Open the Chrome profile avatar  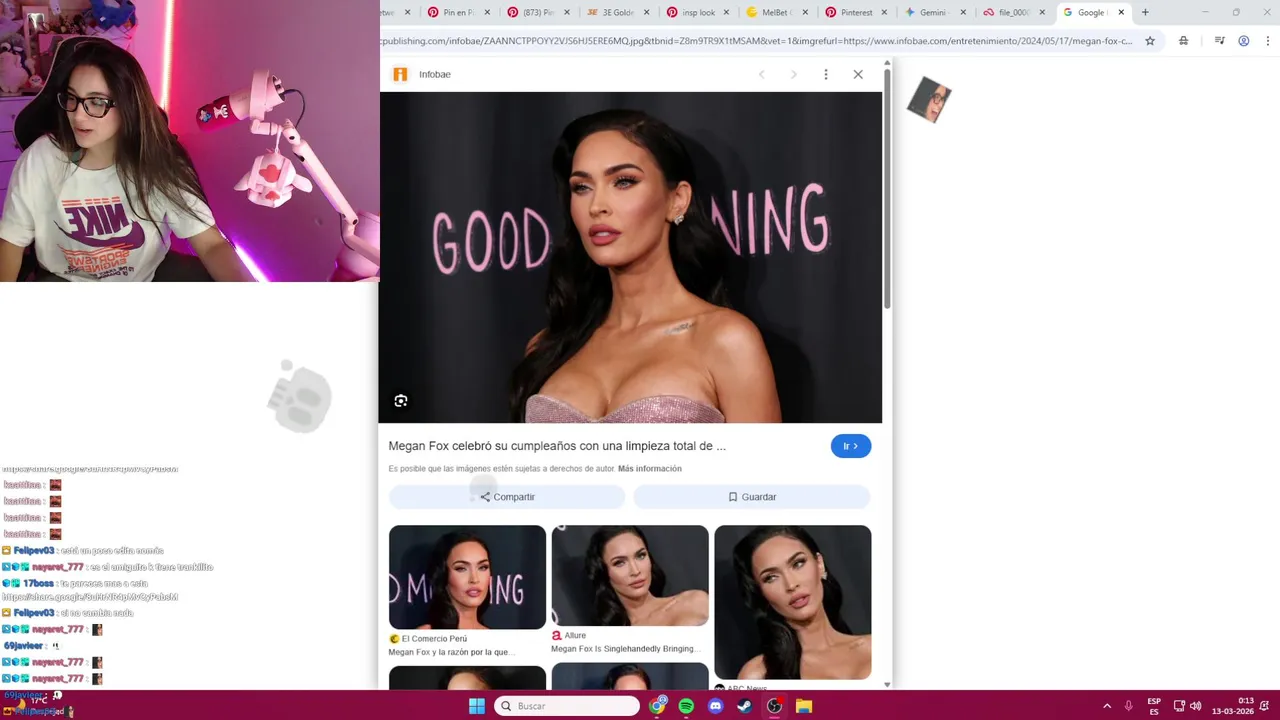(x=1244, y=41)
